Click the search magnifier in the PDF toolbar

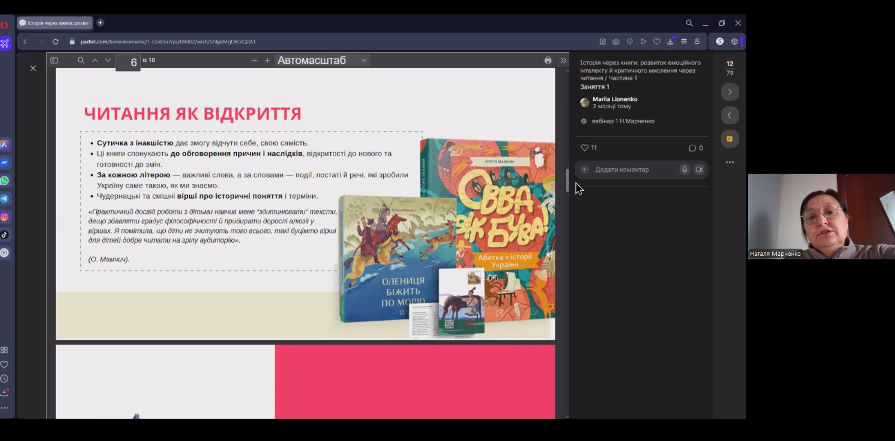pos(81,61)
